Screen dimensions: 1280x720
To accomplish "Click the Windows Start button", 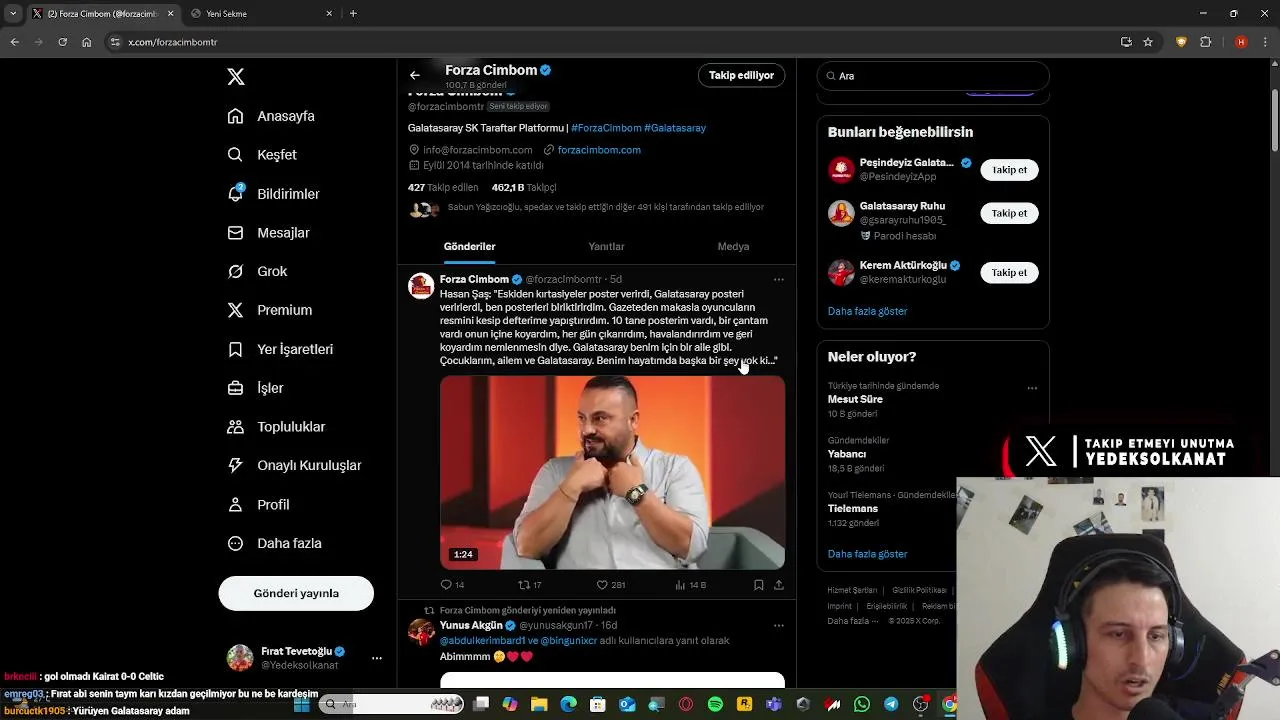I will 302,705.
